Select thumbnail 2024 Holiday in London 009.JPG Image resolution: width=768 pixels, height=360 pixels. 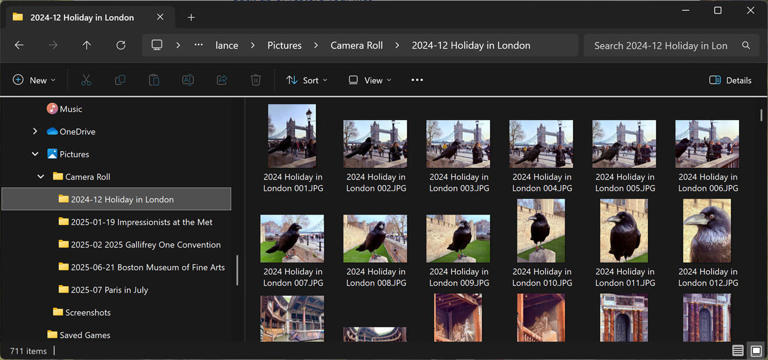pos(458,239)
